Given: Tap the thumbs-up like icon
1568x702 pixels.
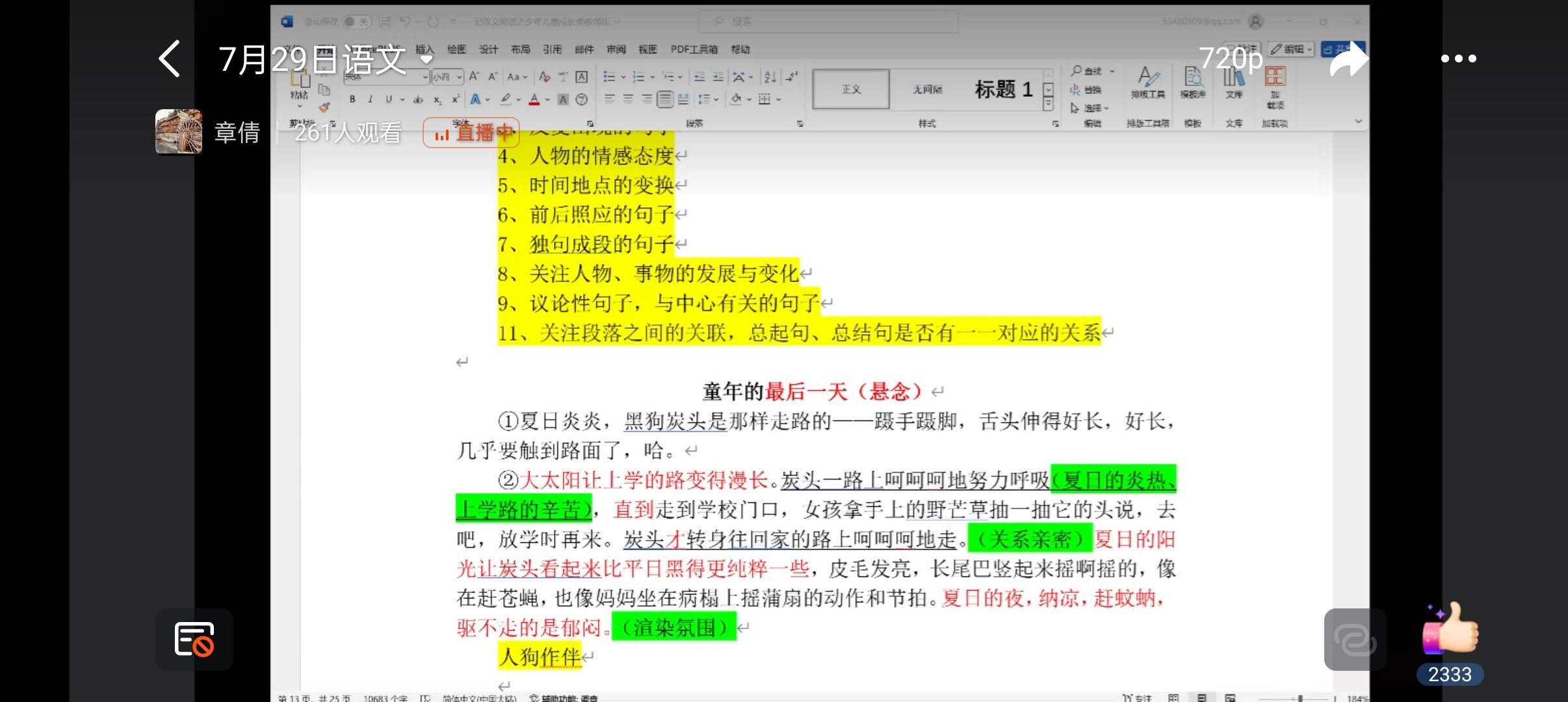Looking at the screenshot, I should tap(1450, 629).
